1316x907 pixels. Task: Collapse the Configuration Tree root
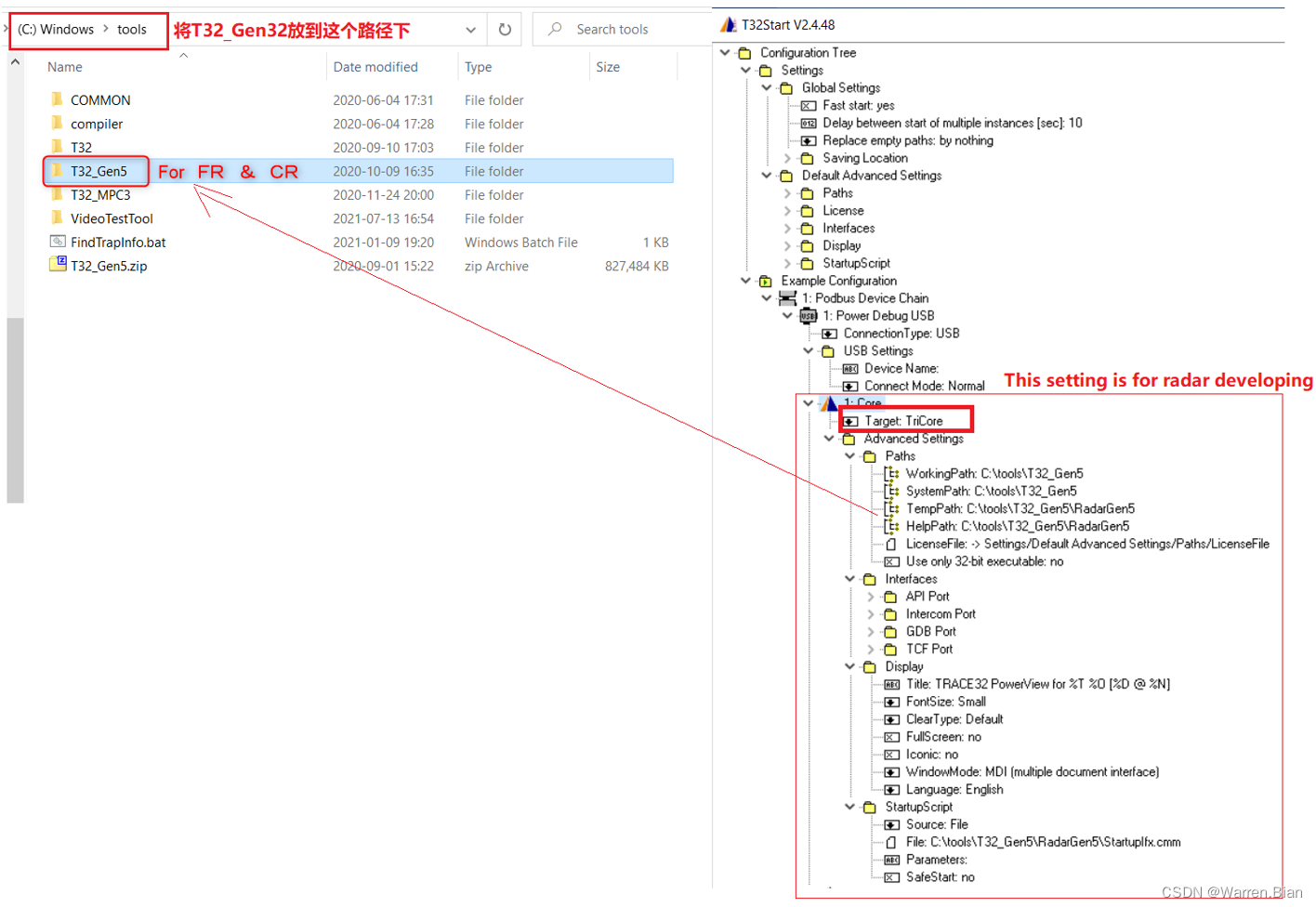coord(726,53)
